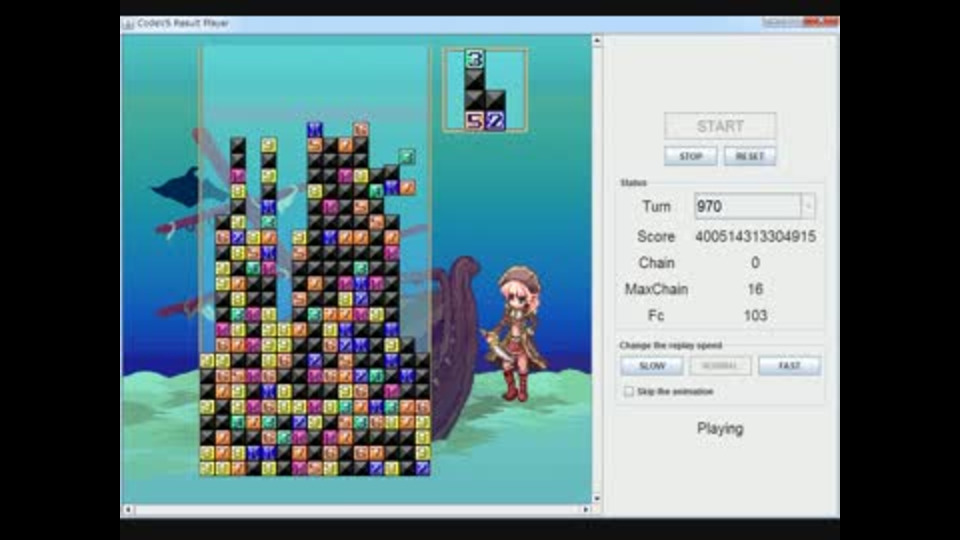The height and width of the screenshot is (540, 960).
Task: Set replay speed to NORMAL
Action: [720, 366]
